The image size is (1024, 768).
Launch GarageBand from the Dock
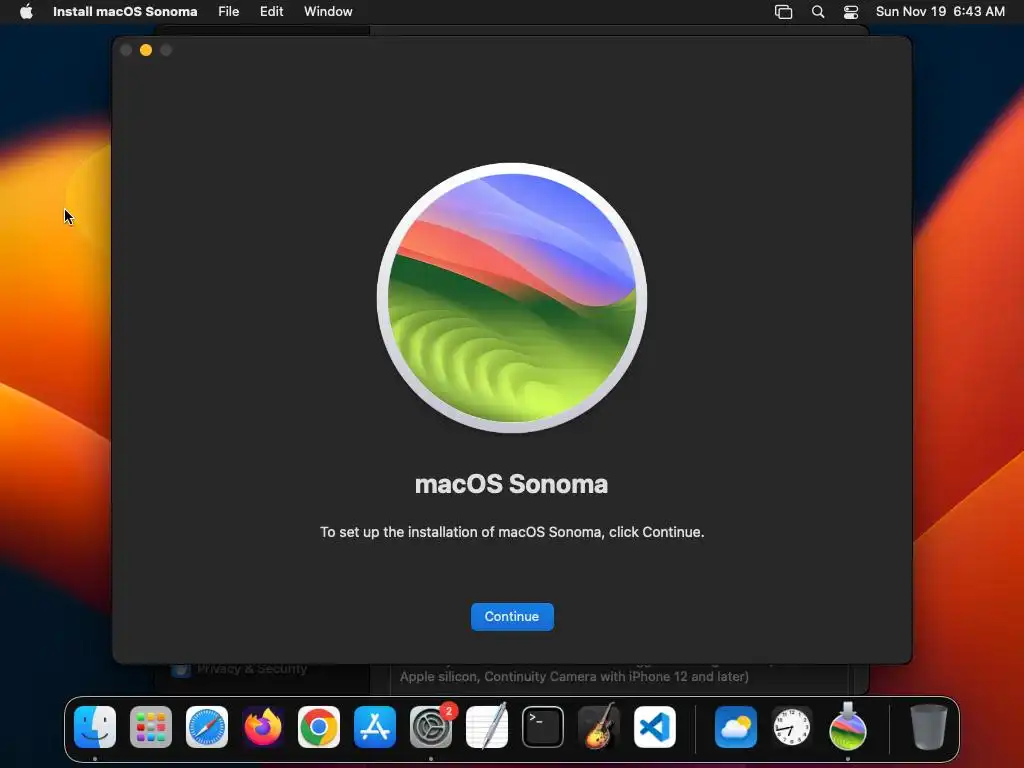click(599, 727)
